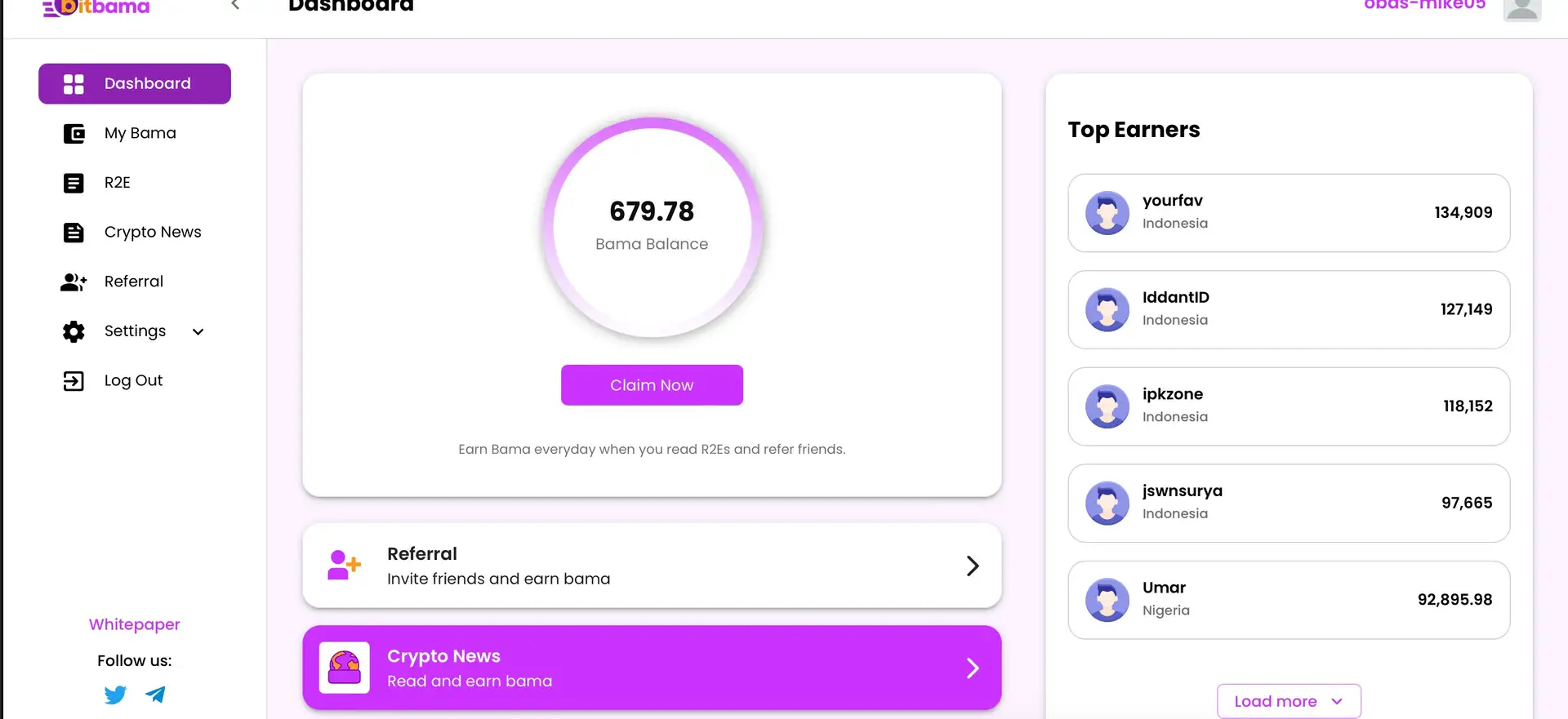Viewport: 1568px width, 719px height.
Task: Click the user profile avatar icon
Action: click(x=1521, y=8)
